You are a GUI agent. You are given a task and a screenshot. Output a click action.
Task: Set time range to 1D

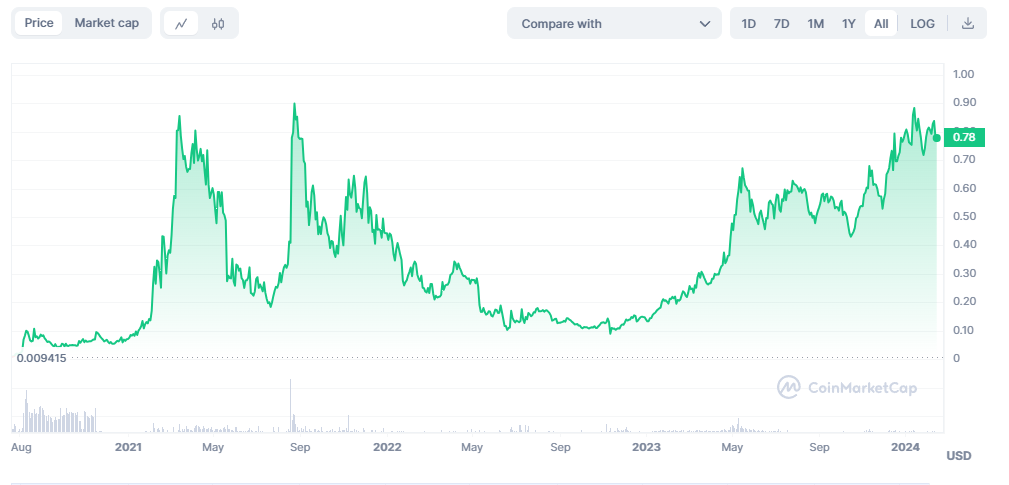click(749, 23)
